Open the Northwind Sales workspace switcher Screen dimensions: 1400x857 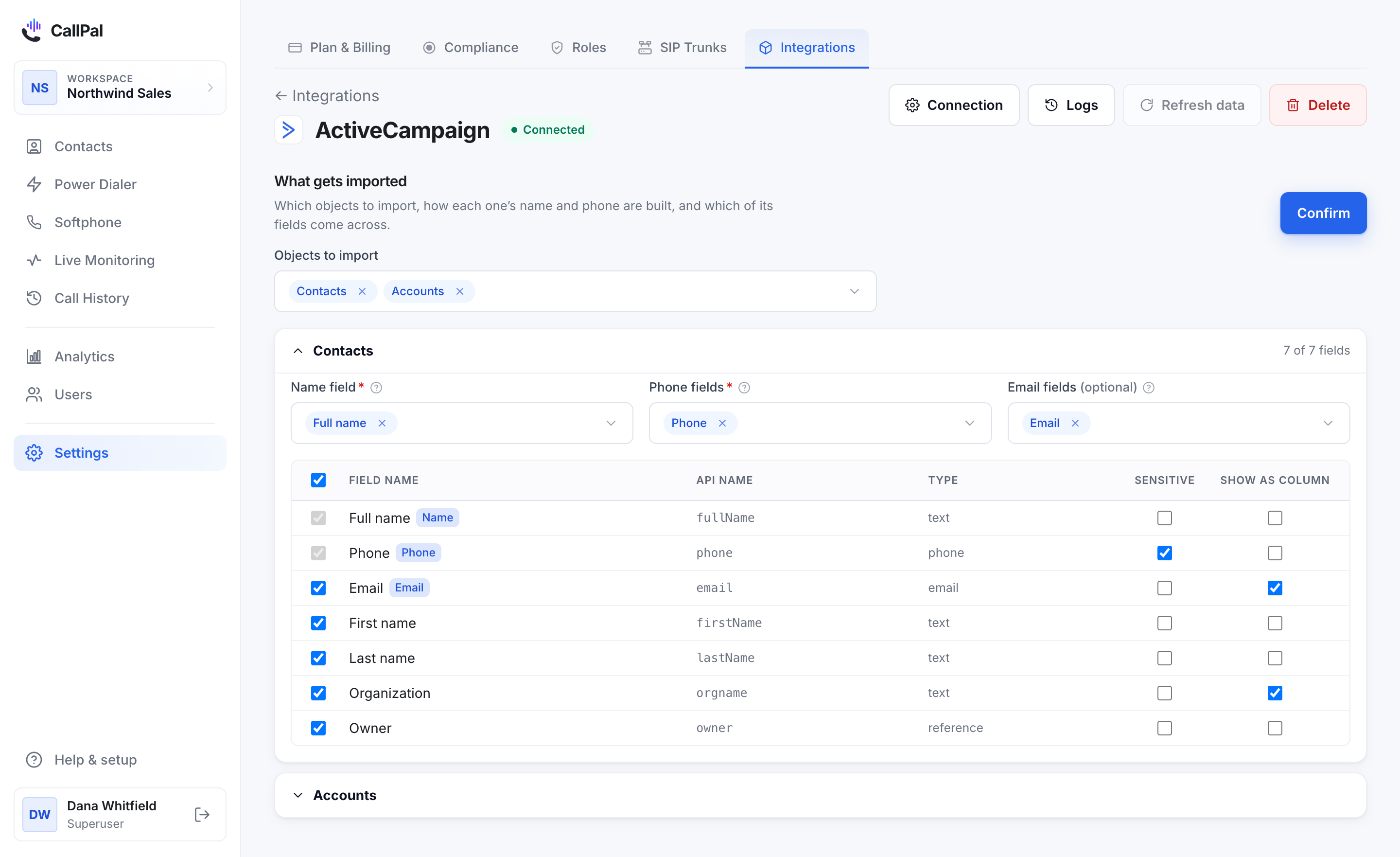(120, 88)
